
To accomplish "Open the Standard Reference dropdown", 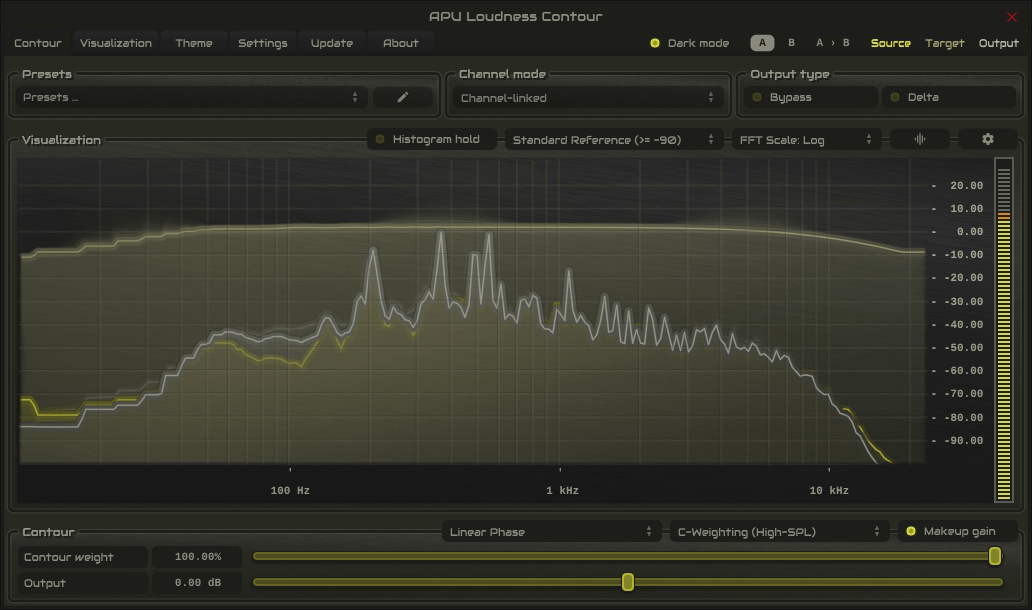I will [x=613, y=140].
